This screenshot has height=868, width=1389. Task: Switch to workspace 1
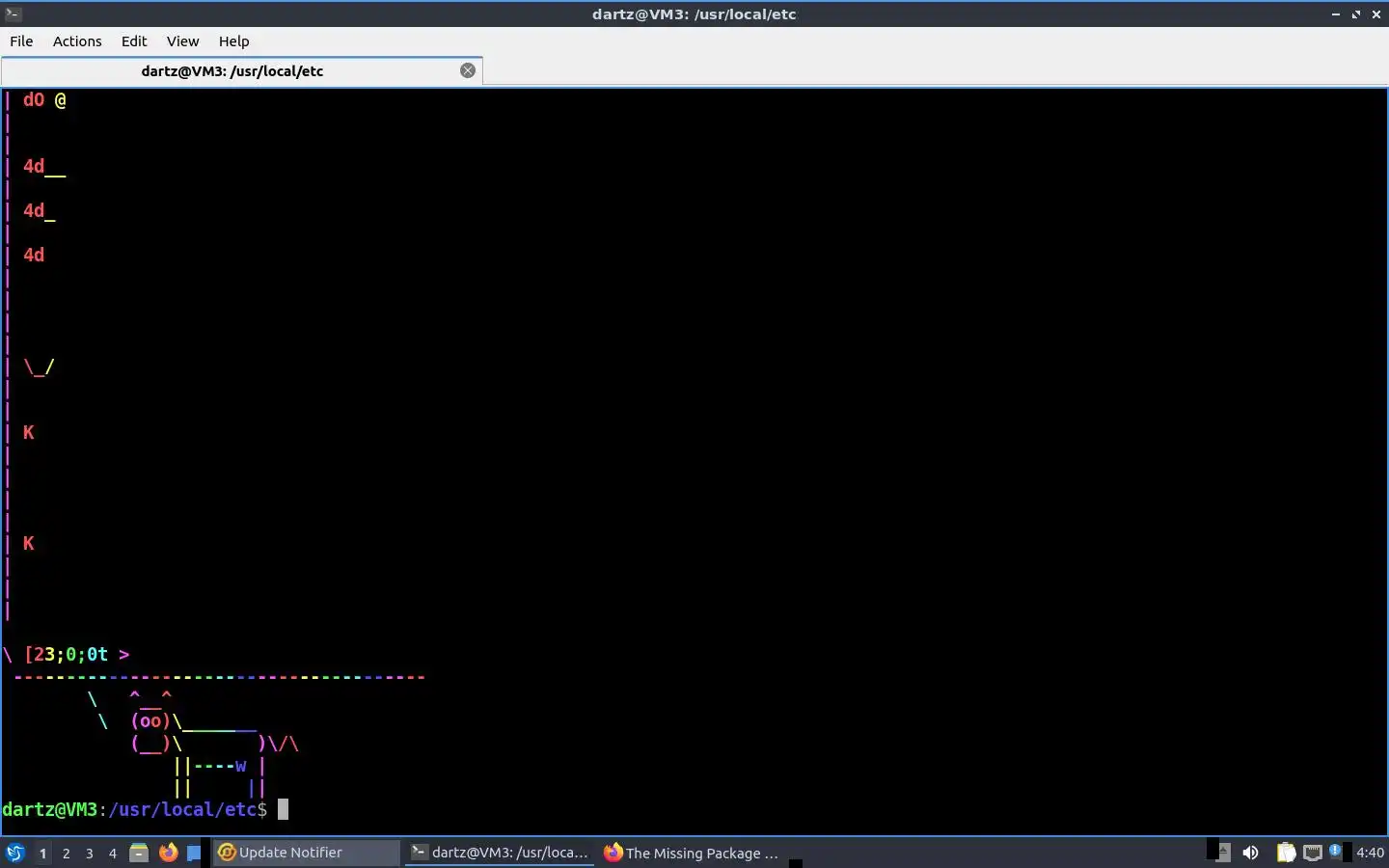(x=42, y=854)
